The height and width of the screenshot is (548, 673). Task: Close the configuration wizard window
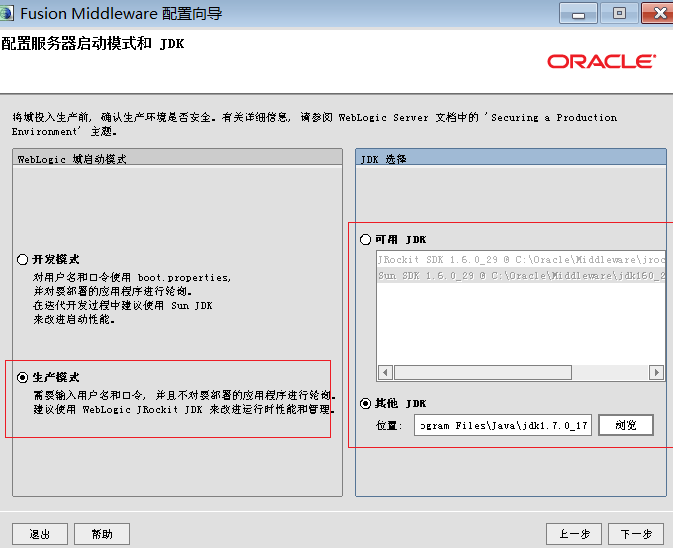(658, 14)
